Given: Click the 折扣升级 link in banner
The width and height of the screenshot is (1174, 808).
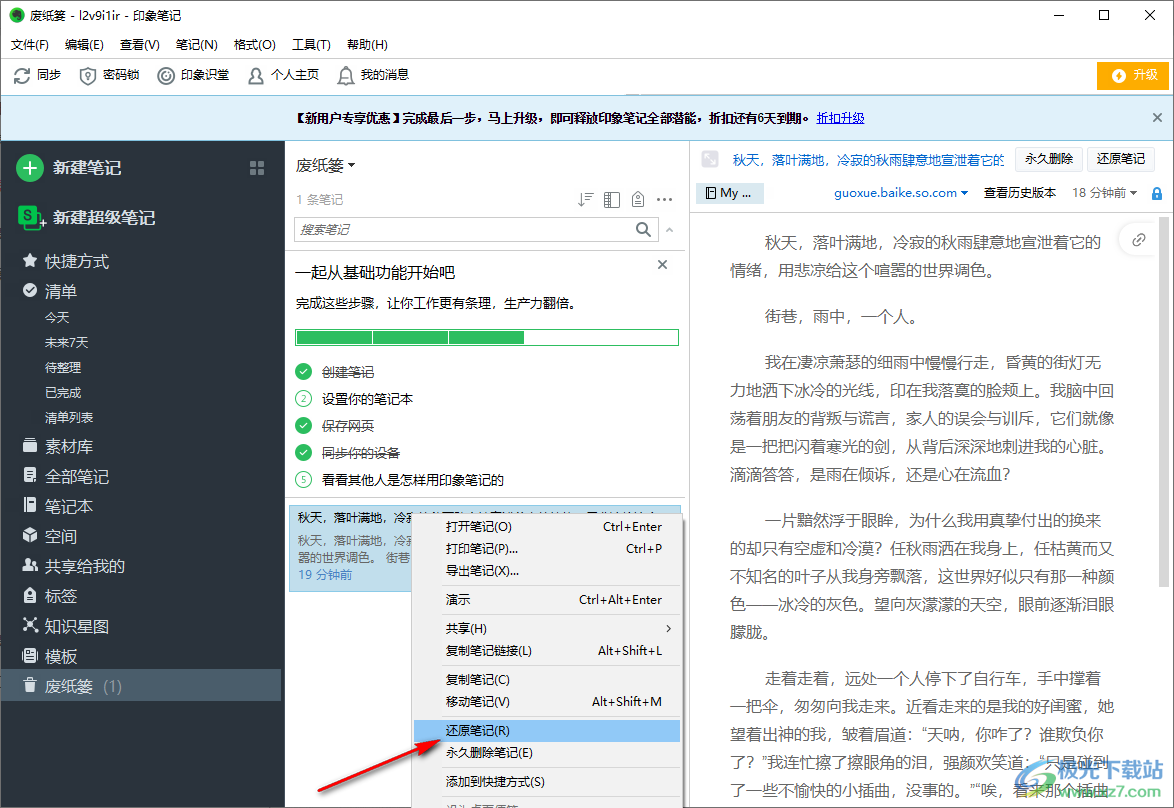Looking at the screenshot, I should click(x=840, y=118).
